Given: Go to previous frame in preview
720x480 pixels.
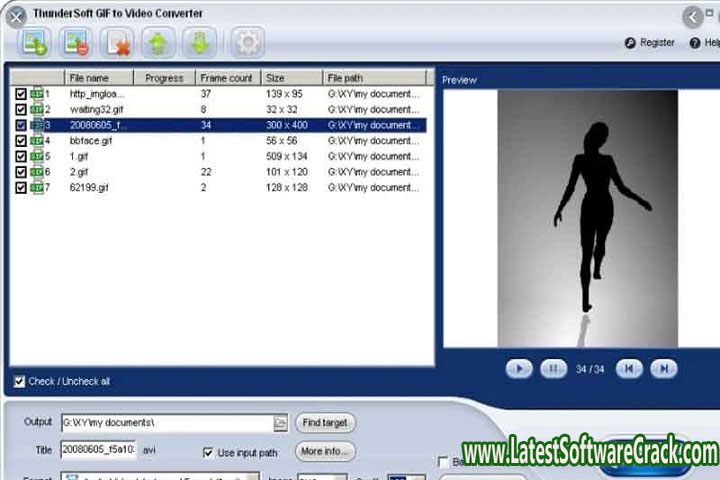Looking at the screenshot, I should pos(629,368).
